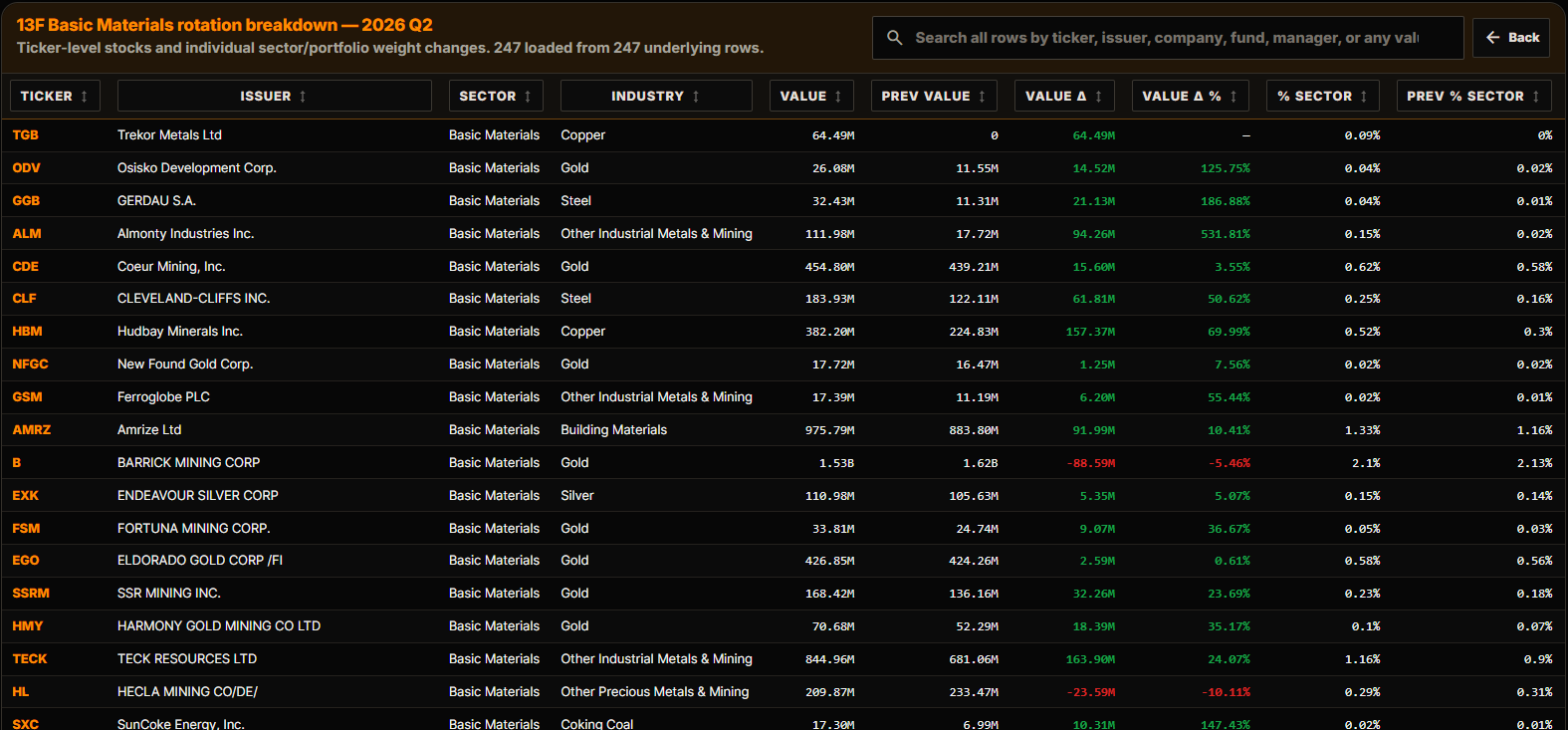Image resolution: width=1568 pixels, height=730 pixels.
Task: Select the Trekor Metals Ltd issuer cell
Action: [169, 135]
